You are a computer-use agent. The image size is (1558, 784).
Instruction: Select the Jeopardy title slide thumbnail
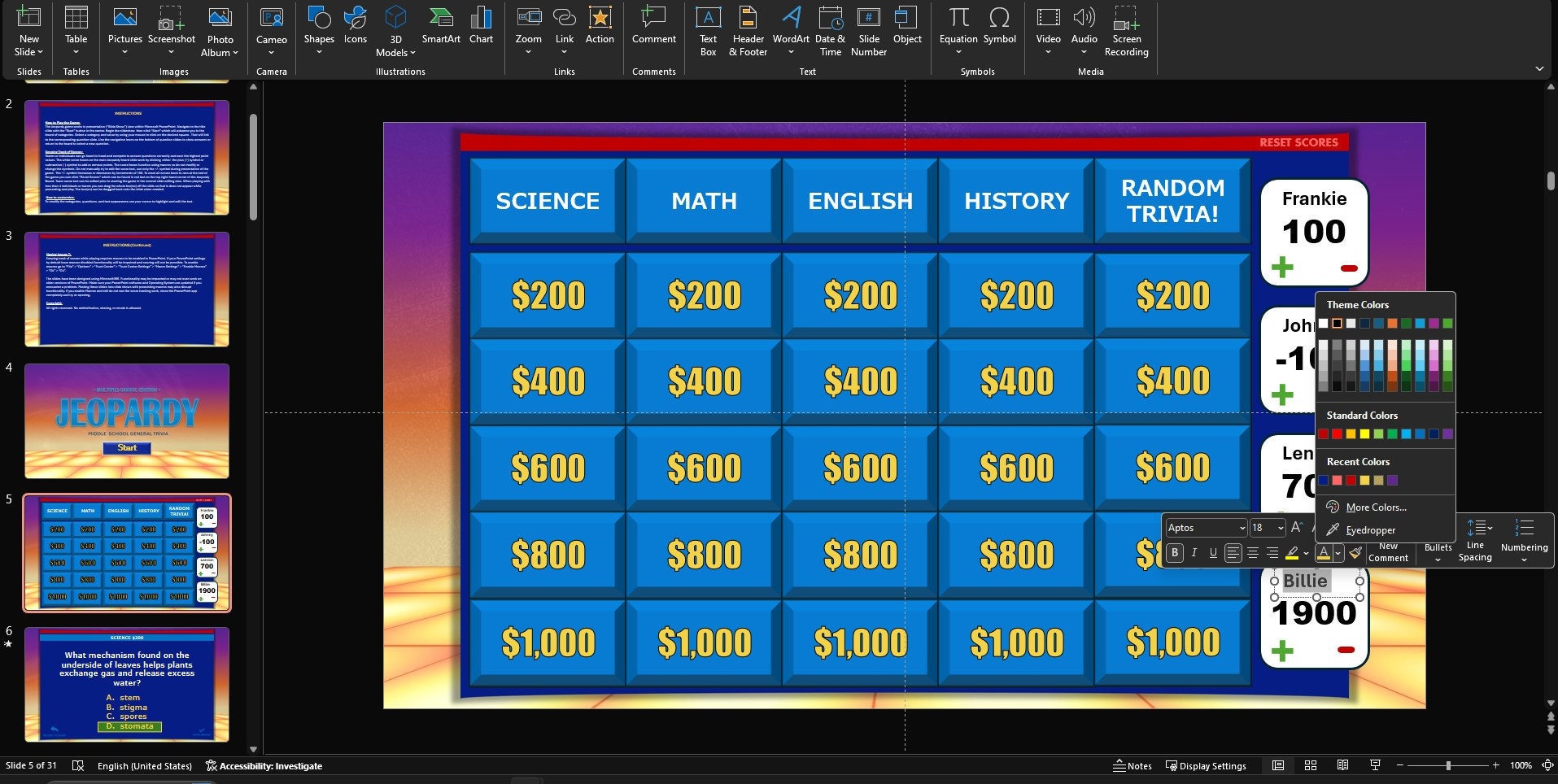coord(126,421)
